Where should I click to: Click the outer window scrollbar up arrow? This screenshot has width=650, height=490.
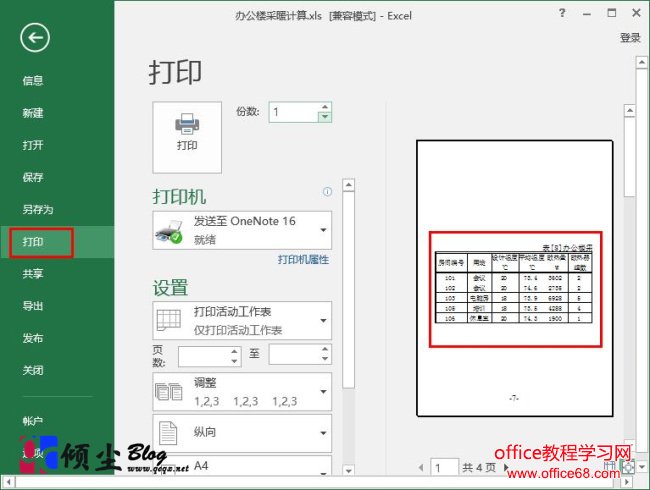[x=642, y=63]
